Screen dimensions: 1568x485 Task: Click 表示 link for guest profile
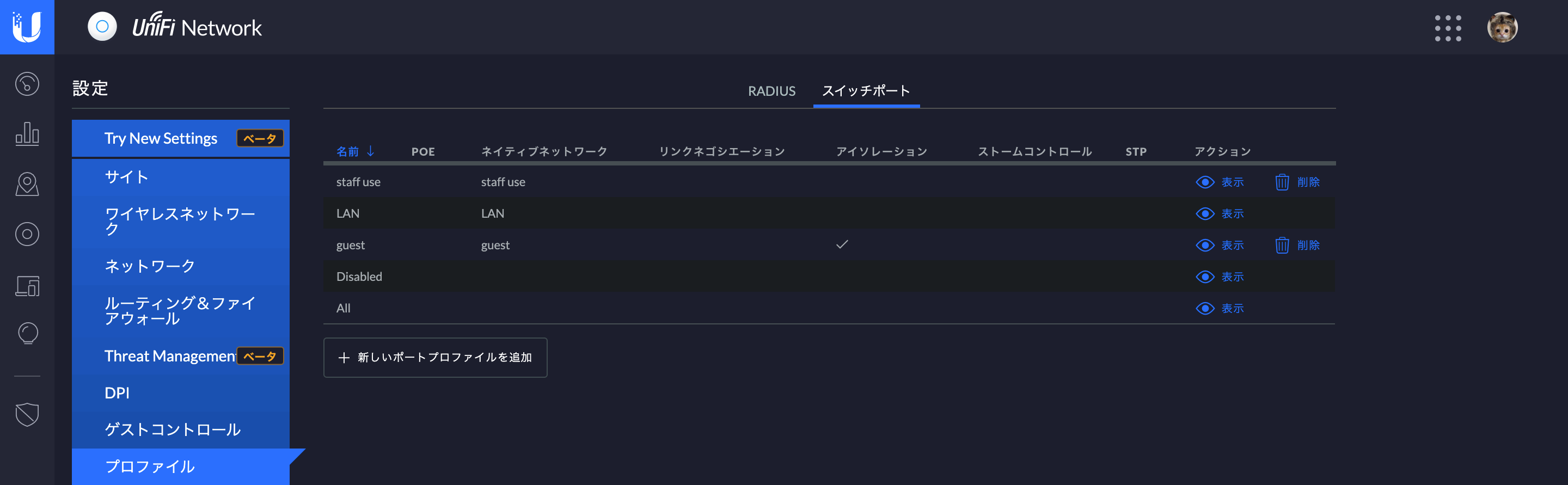click(1233, 245)
